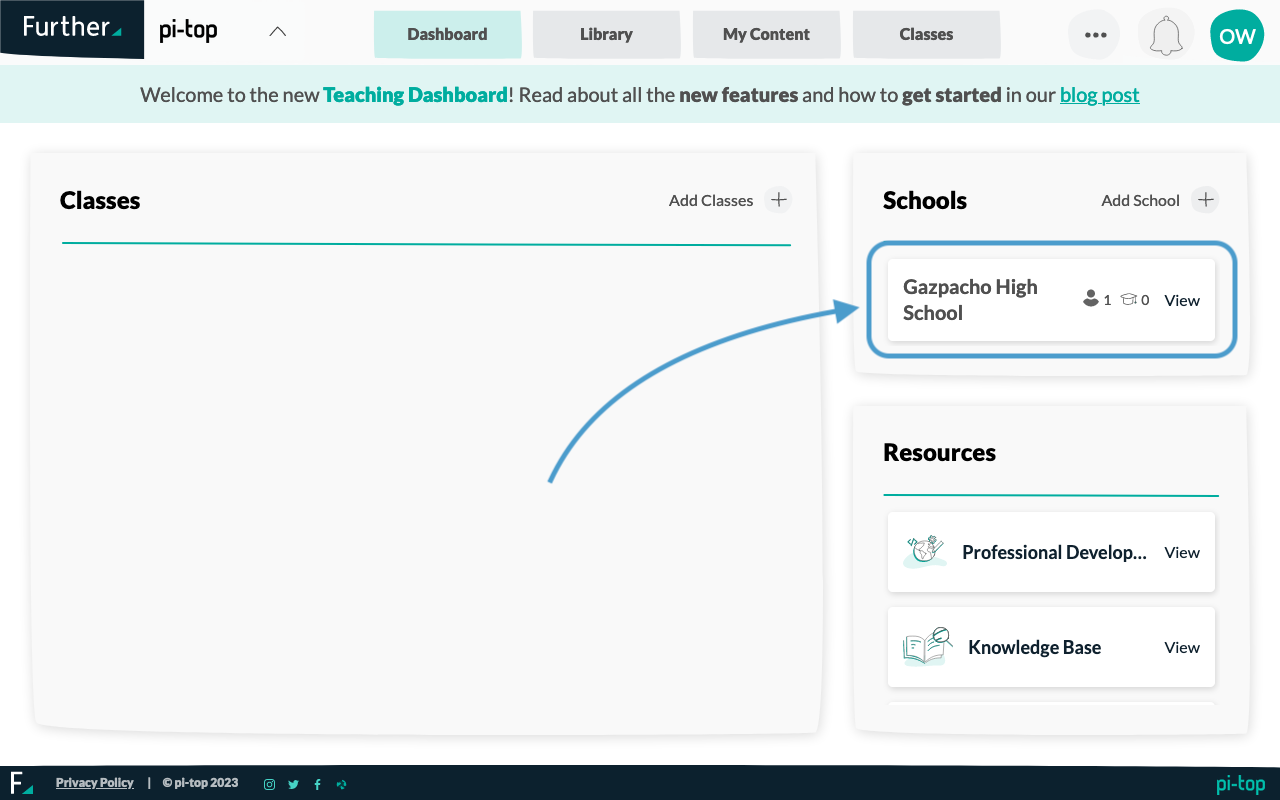Open the OW user avatar menu
This screenshot has height=800, width=1280.
1237,36
